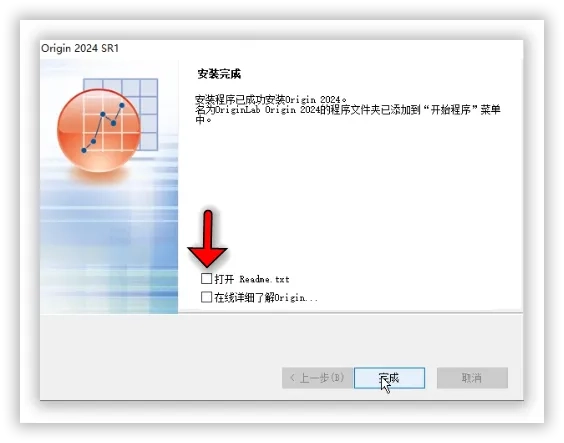564x443 pixels.
Task: Tick the 在线详细了解Origin checkbox
Action: point(206,297)
